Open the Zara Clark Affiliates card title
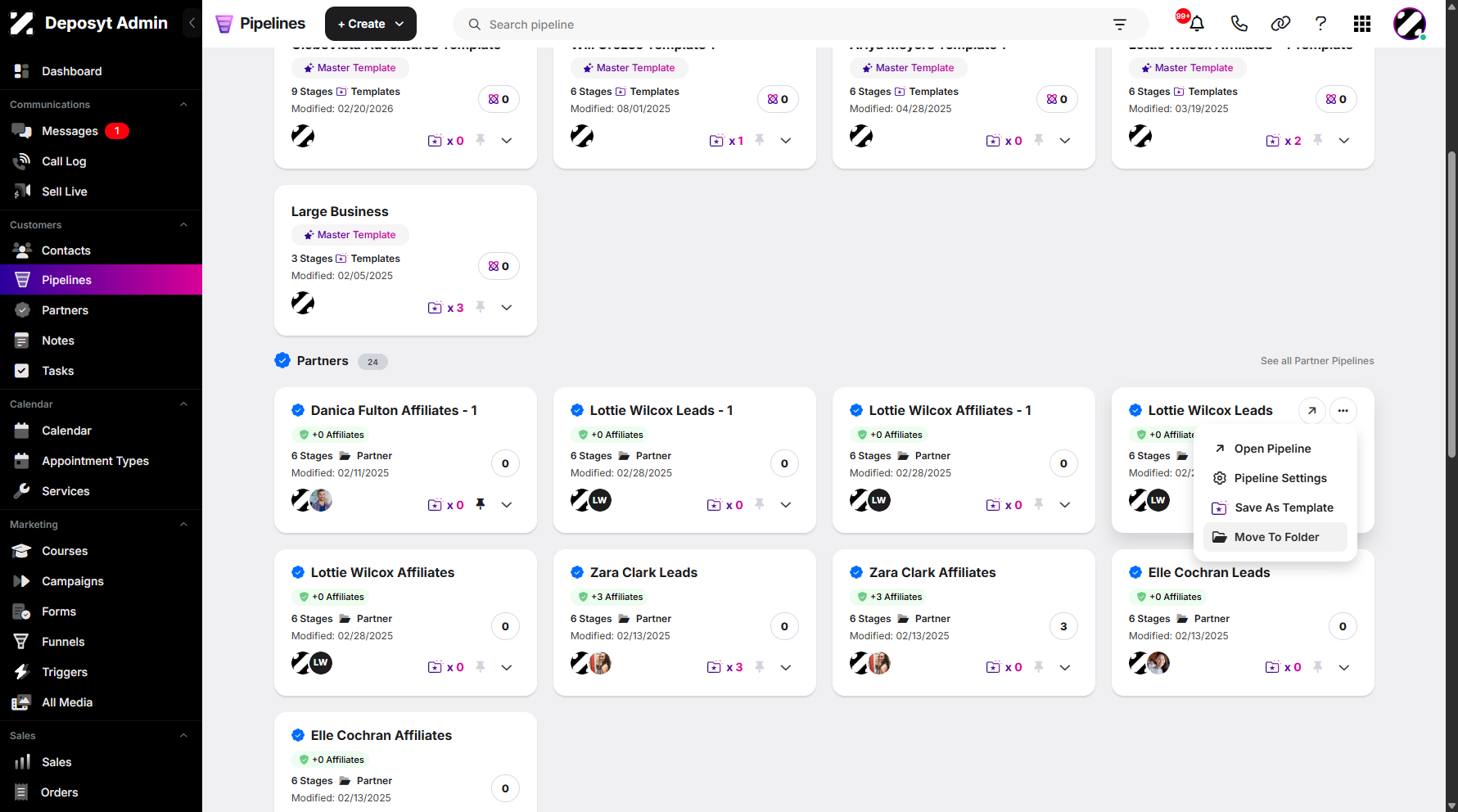The width and height of the screenshot is (1458, 812). (x=932, y=573)
